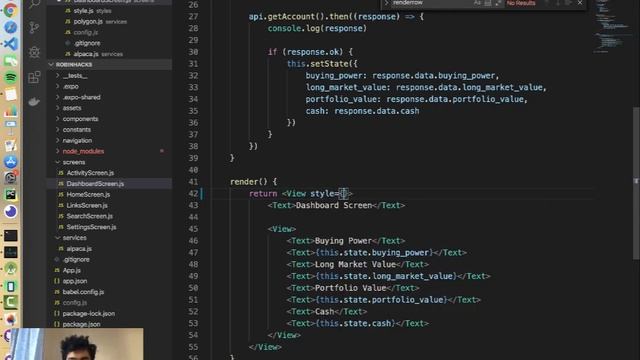Viewport: 640px width, 360px height.
Task: Launch Safari from the dock
Action: [11, 27]
